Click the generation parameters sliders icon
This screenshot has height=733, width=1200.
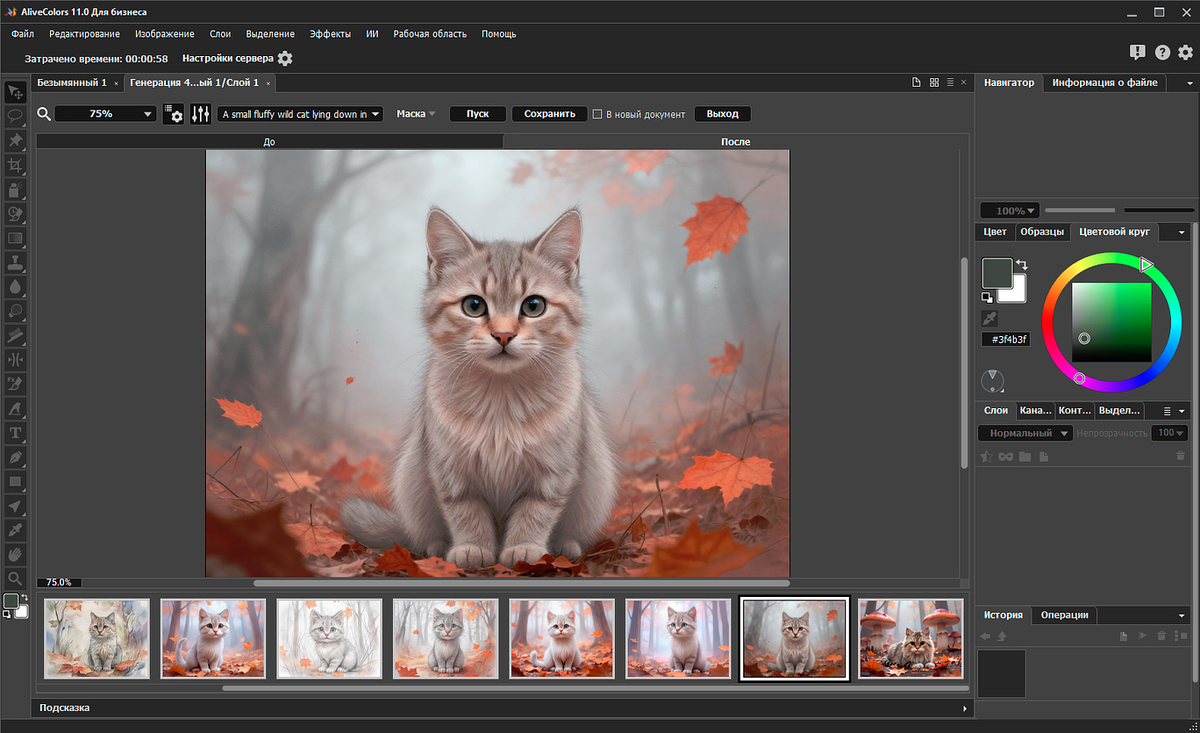click(201, 114)
